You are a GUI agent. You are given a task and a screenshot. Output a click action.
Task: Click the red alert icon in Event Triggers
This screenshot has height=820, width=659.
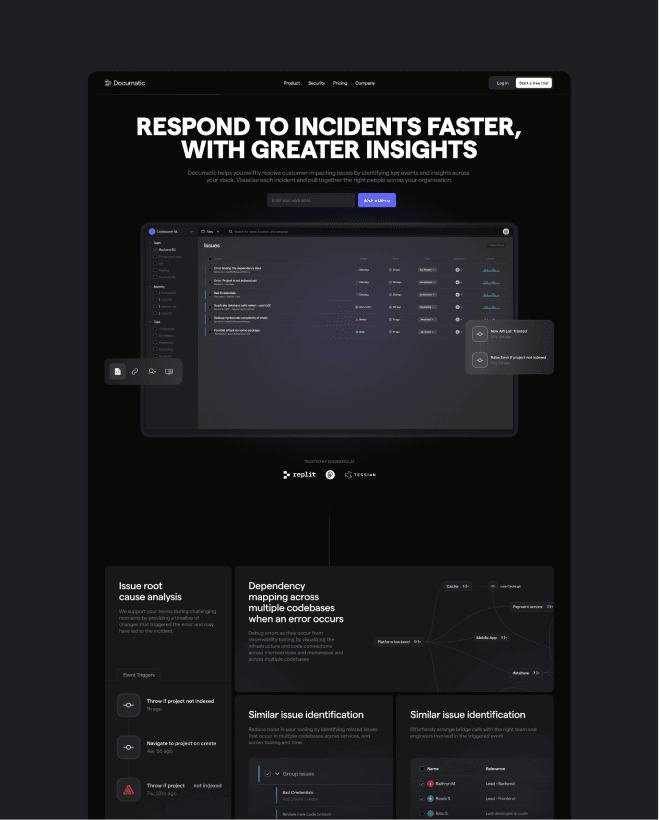[x=128, y=790]
